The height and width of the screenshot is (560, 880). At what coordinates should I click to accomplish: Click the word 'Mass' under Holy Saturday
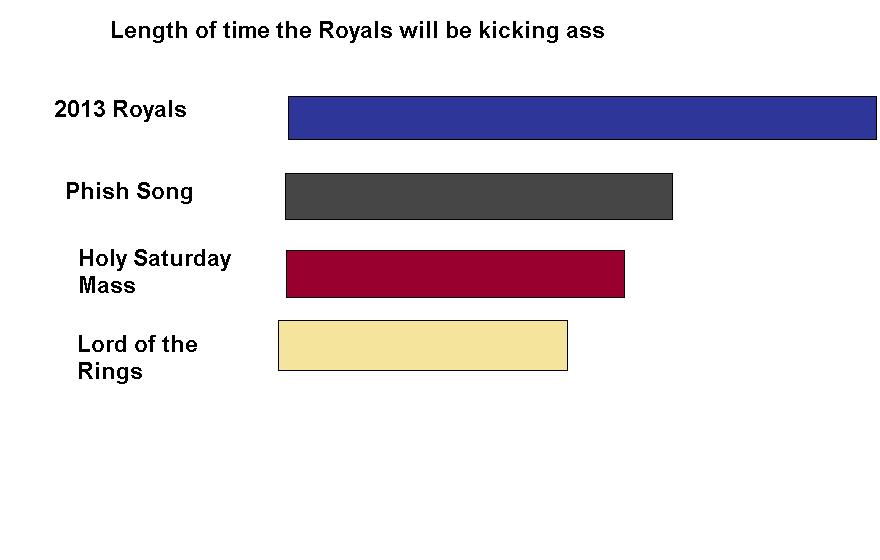coord(107,285)
